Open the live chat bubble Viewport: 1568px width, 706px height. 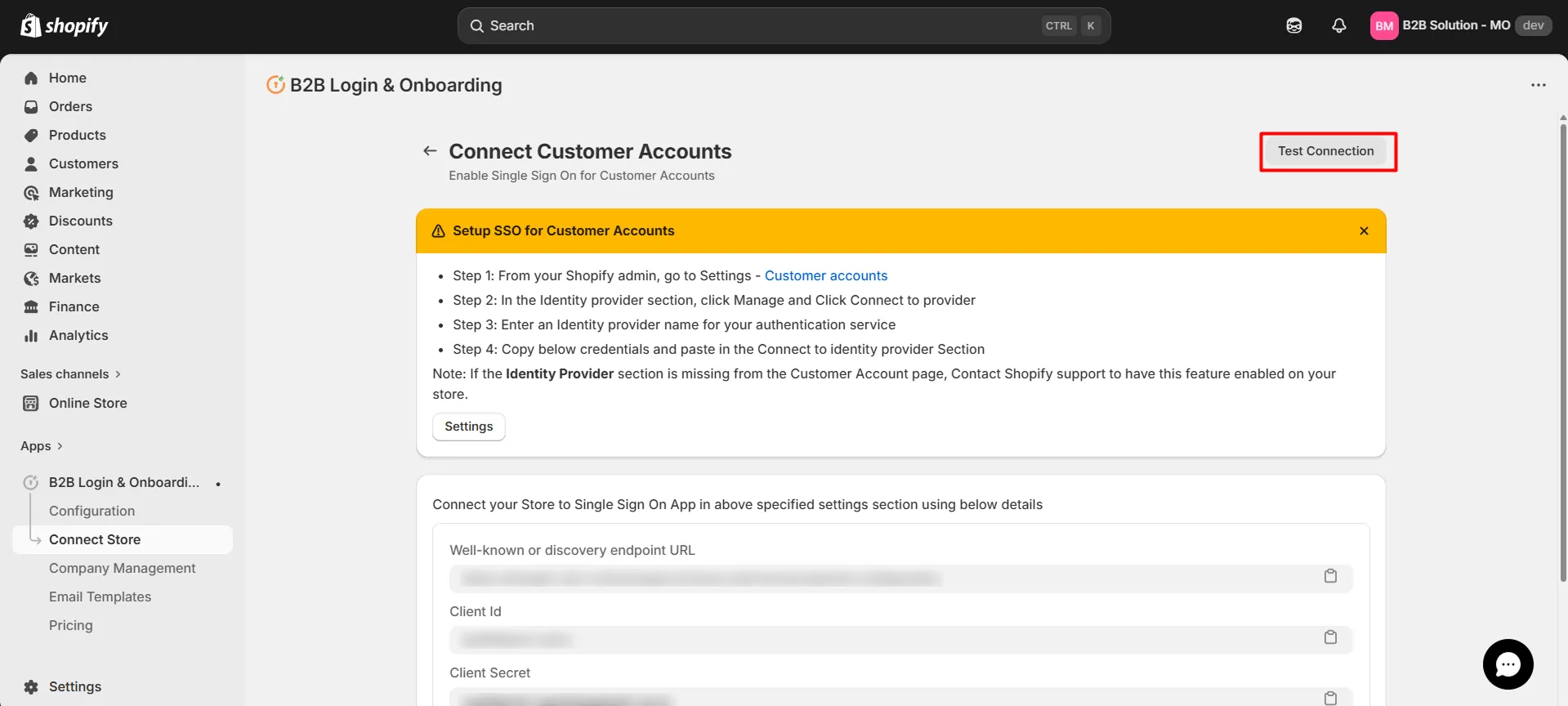pyautogui.click(x=1508, y=664)
